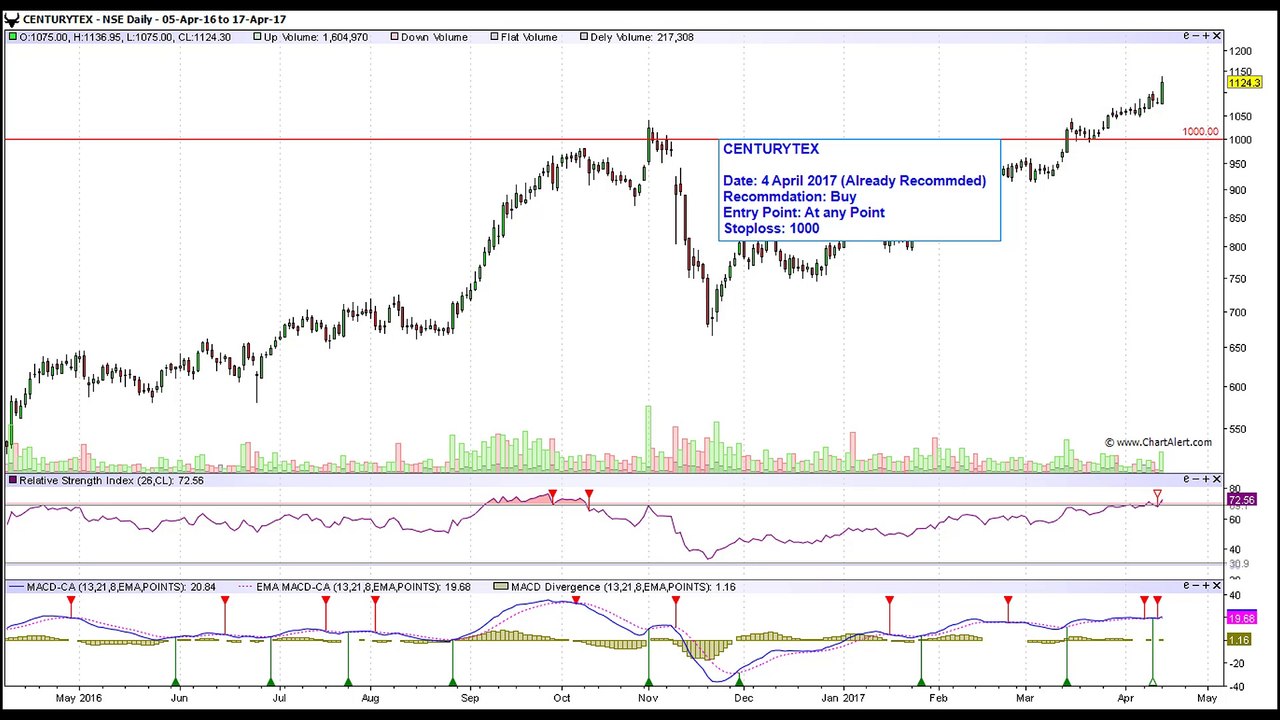Click the ChartAlert bull logo in title bar
This screenshot has width=1280, height=720.
coord(11,19)
